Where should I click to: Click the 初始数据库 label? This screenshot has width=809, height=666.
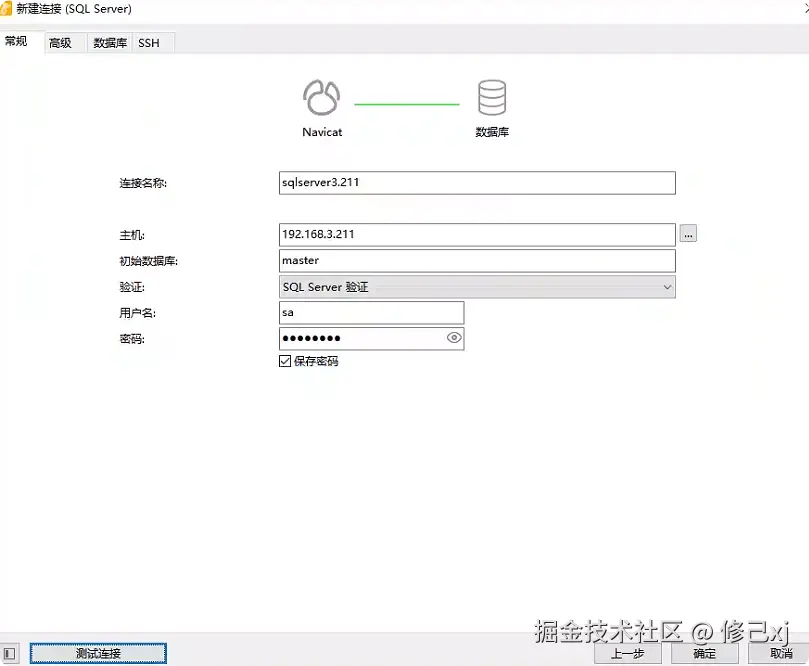(x=149, y=261)
